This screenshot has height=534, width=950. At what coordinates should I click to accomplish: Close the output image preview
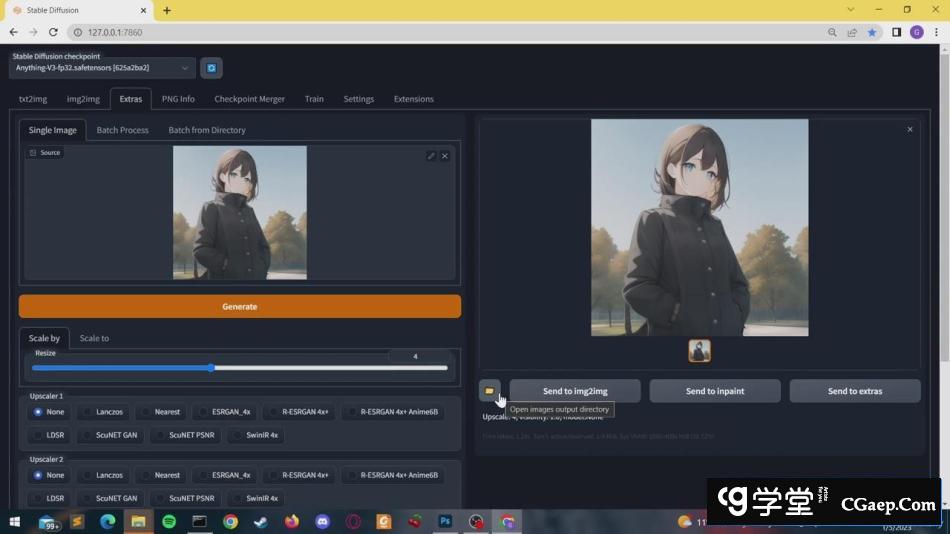[909, 129]
